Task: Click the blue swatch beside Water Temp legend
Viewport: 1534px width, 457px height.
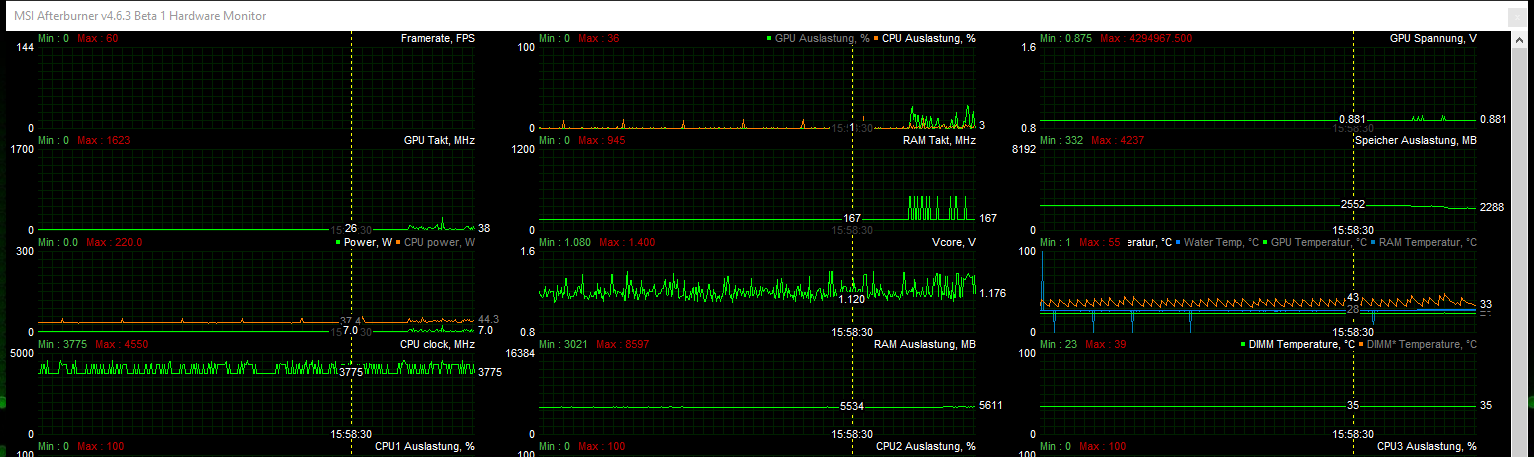Action: (x=1177, y=242)
